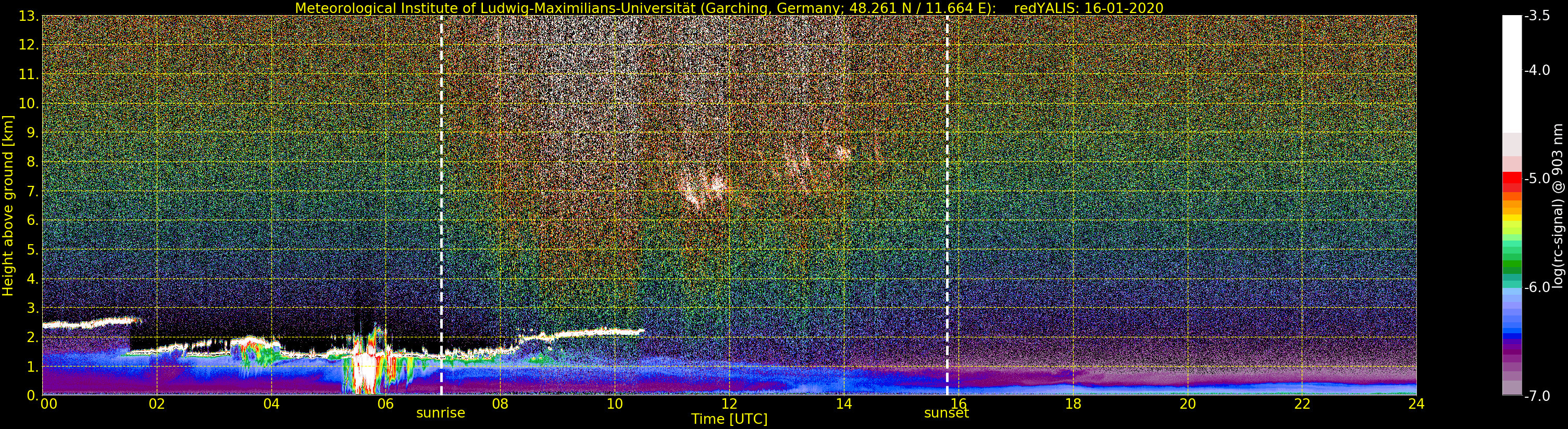Click the '8.' height-axis tick label
This screenshot has width=1568, height=429.
point(33,162)
